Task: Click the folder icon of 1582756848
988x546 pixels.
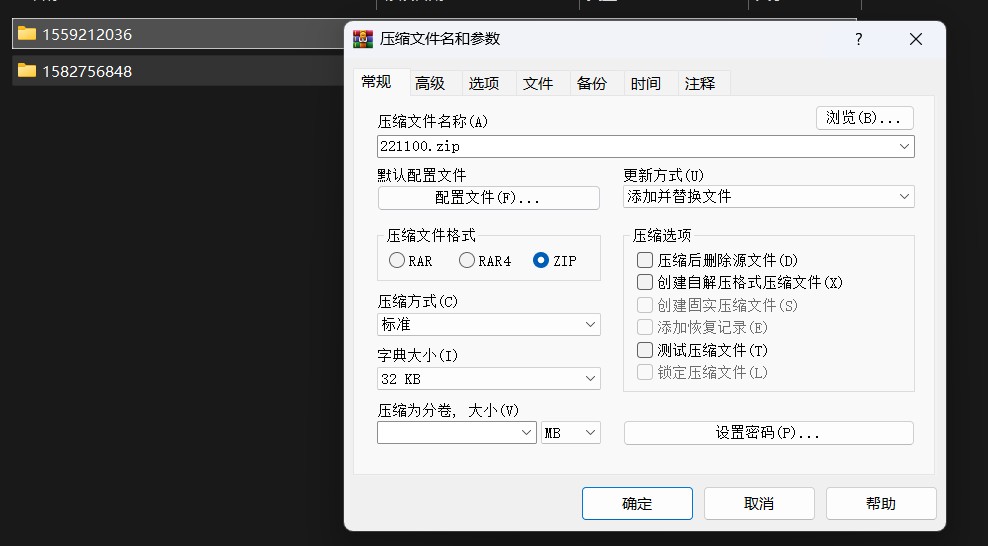Action: [26, 71]
